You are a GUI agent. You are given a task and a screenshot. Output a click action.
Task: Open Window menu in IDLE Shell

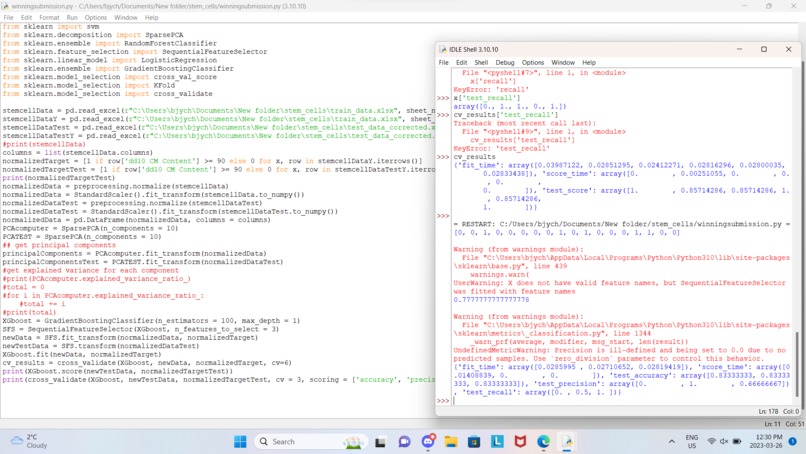click(563, 62)
